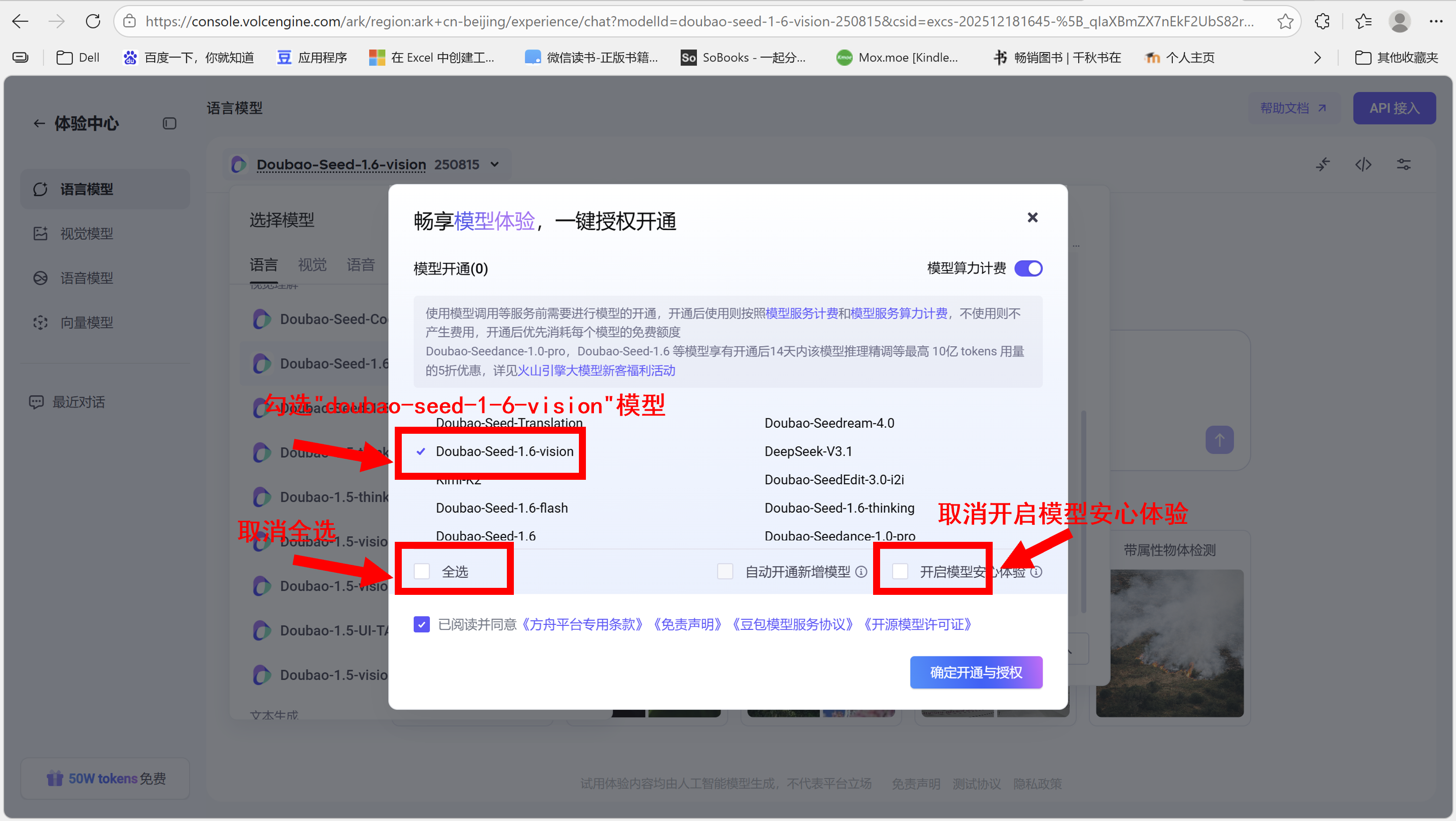Add page to favorites star icon
Image resolution: width=1456 pixels, height=821 pixels.
1285,22
